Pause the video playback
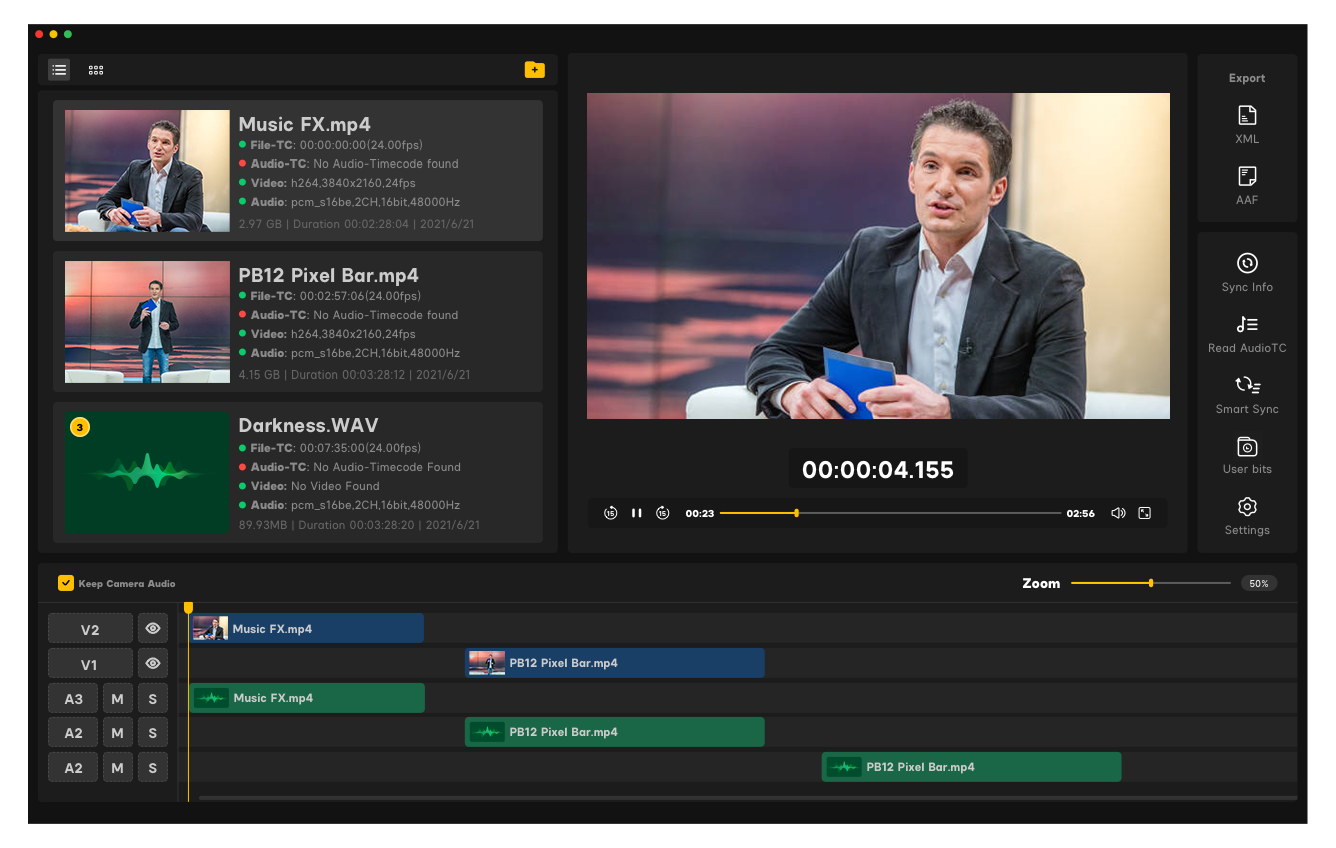Screen dimensions: 1336x848 pos(636,513)
